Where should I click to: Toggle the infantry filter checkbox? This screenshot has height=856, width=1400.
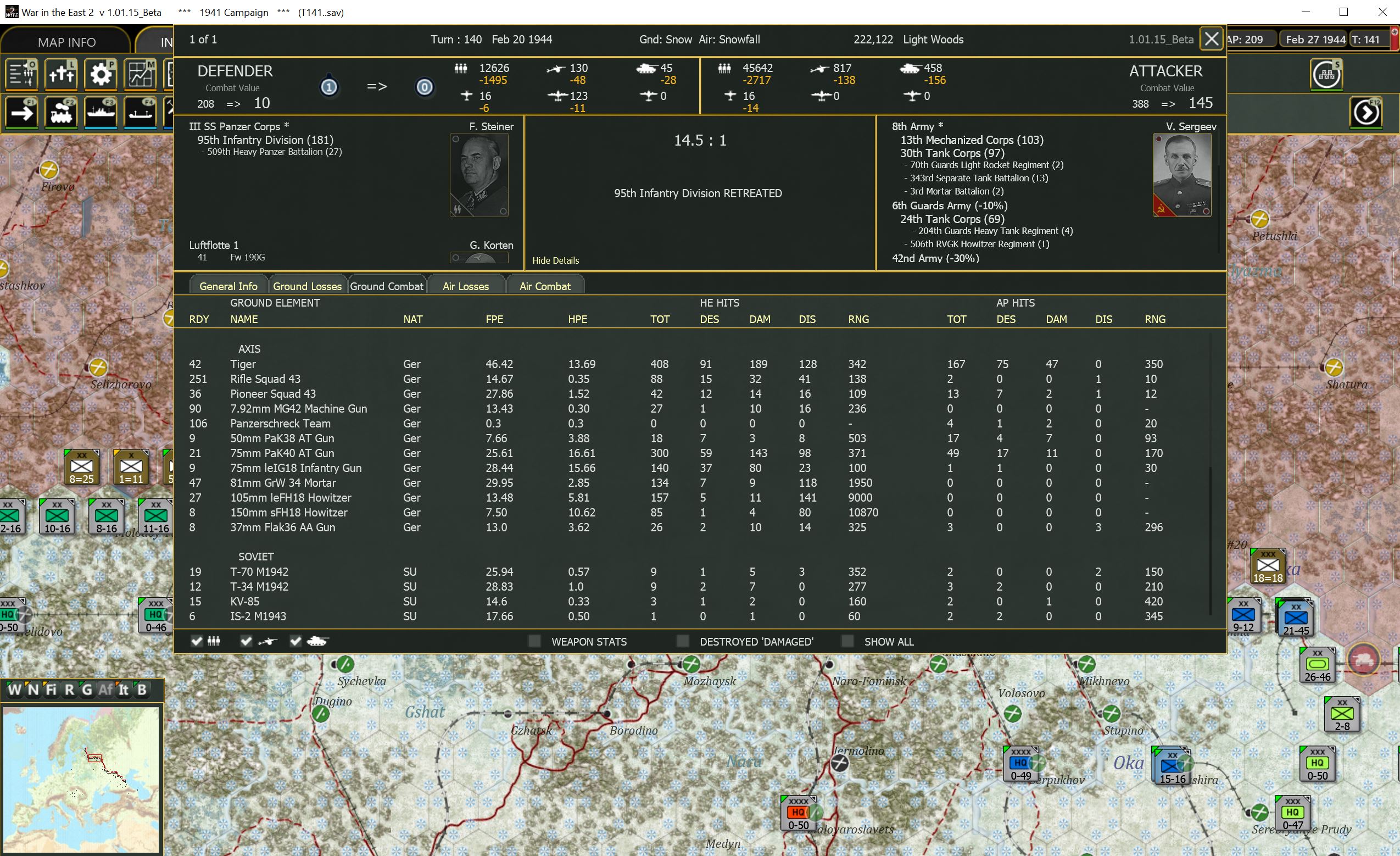tap(197, 641)
